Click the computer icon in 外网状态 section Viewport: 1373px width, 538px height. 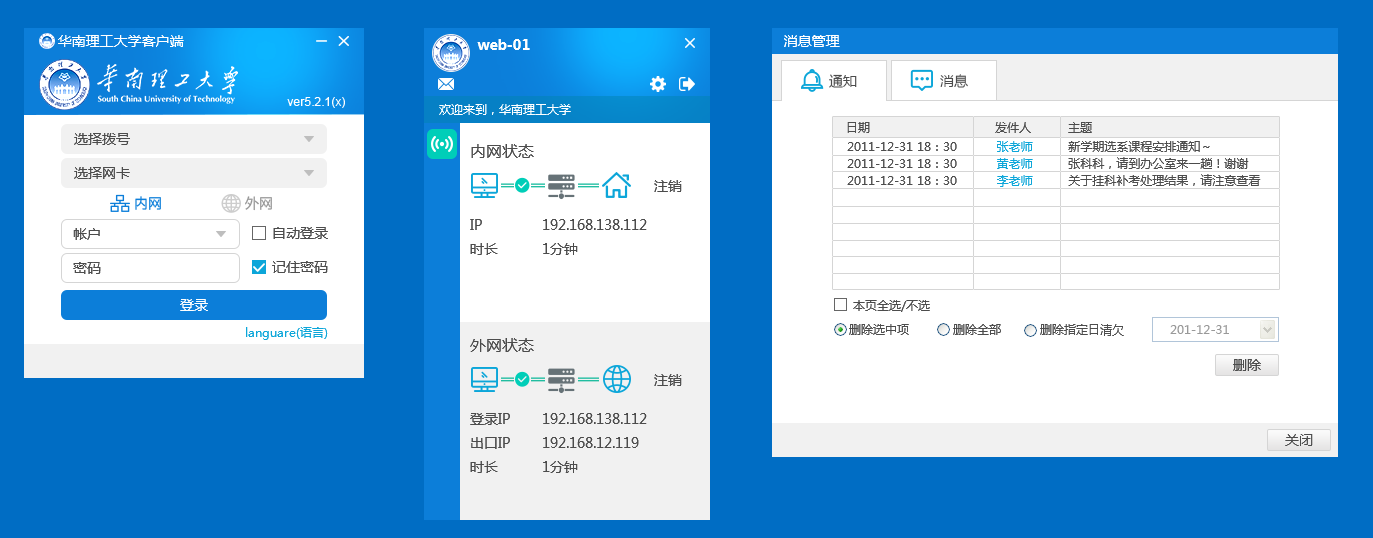[485, 380]
